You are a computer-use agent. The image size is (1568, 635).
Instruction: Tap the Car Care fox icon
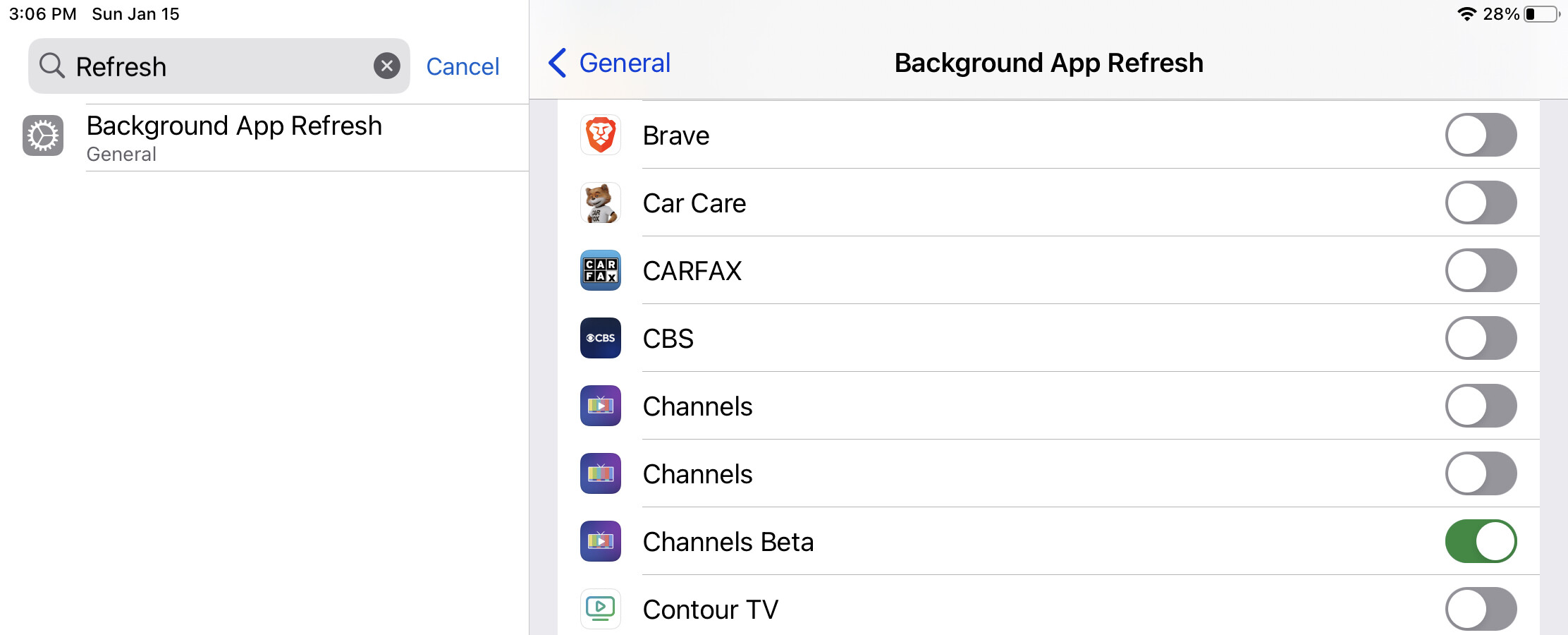[x=601, y=202]
